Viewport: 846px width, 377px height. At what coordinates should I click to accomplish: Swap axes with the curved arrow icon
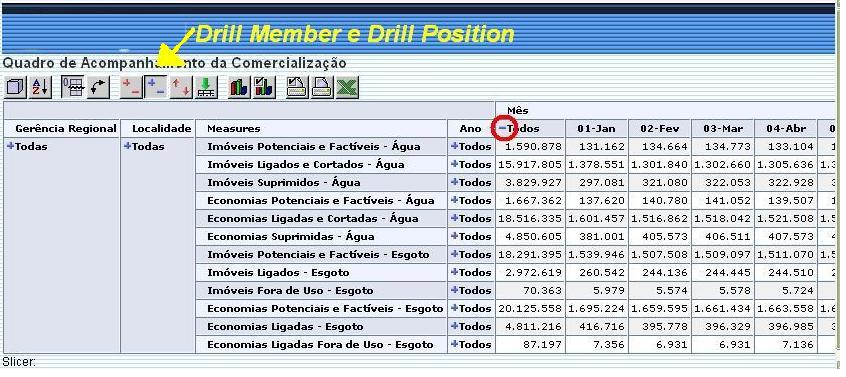point(98,87)
